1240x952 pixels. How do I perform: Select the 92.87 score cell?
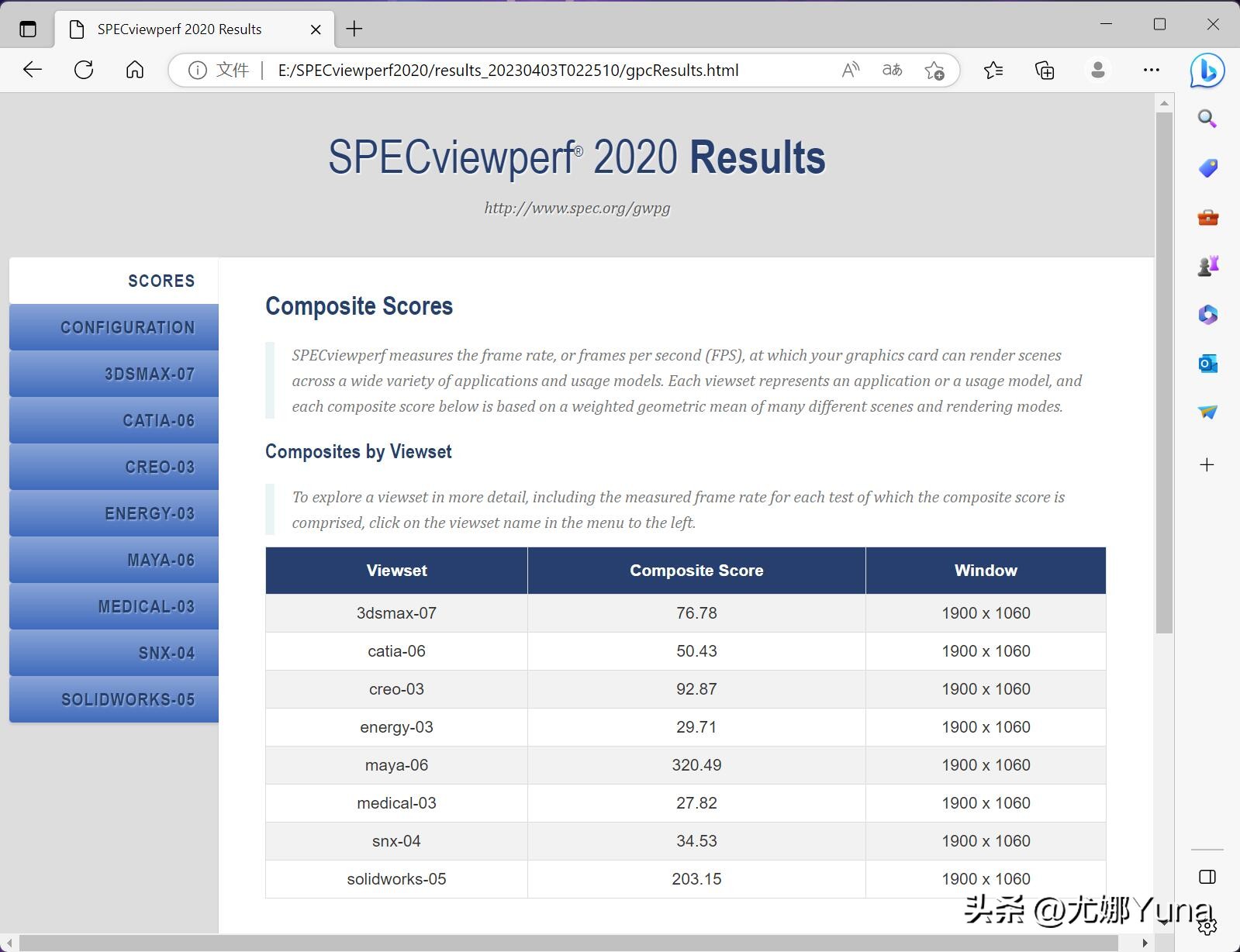tap(696, 689)
